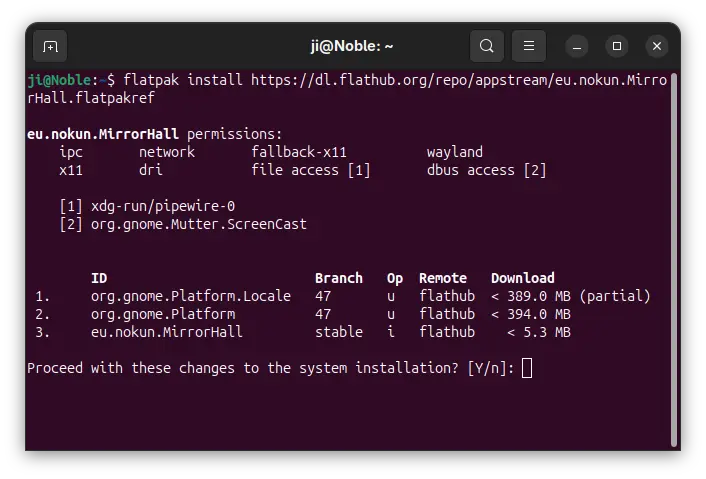Click the 'ID' column header

pos(99,278)
